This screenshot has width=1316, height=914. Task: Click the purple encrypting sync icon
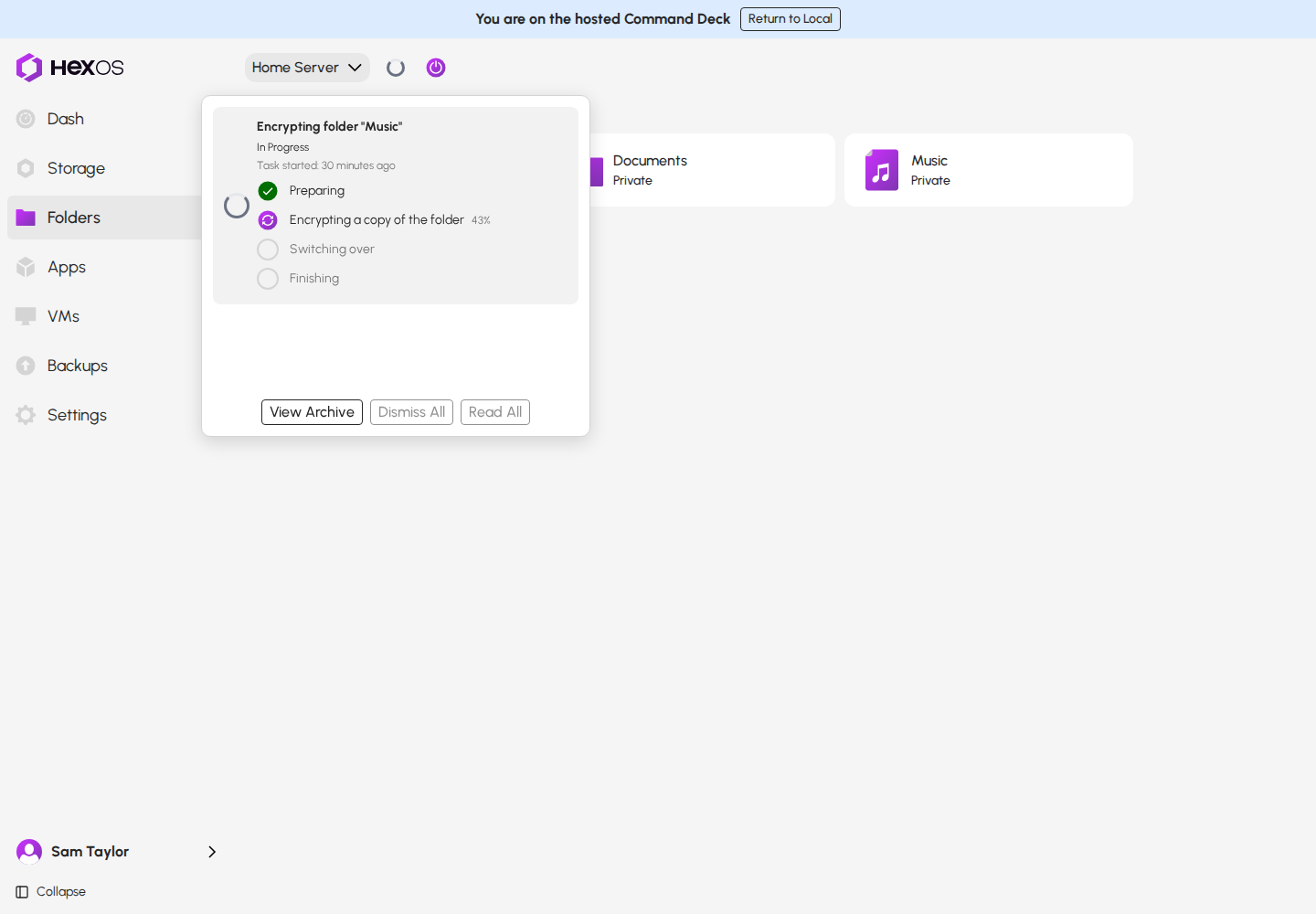[268, 220]
